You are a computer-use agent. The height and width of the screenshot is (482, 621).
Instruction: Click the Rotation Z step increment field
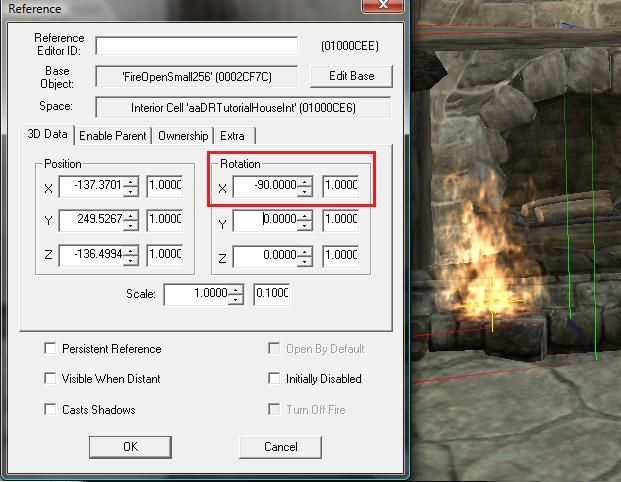[x=341, y=256]
